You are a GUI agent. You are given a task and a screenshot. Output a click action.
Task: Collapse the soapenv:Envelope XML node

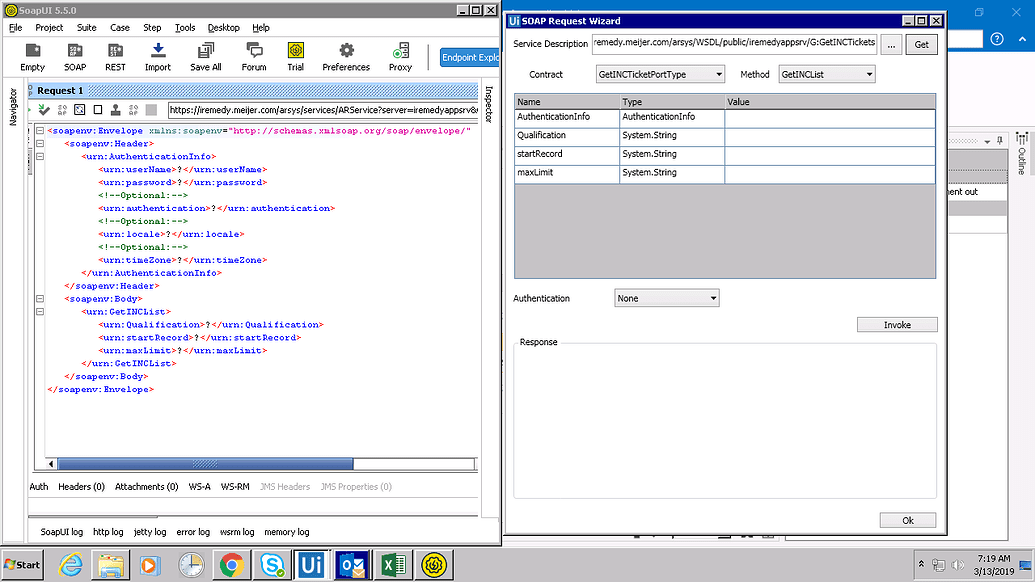pyautogui.click(x=38, y=131)
